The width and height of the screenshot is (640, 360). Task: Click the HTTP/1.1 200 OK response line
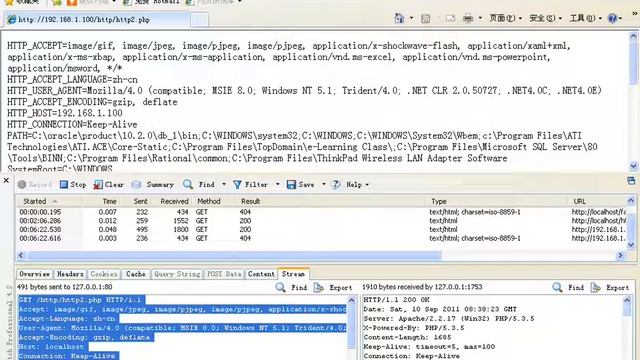[396, 300]
